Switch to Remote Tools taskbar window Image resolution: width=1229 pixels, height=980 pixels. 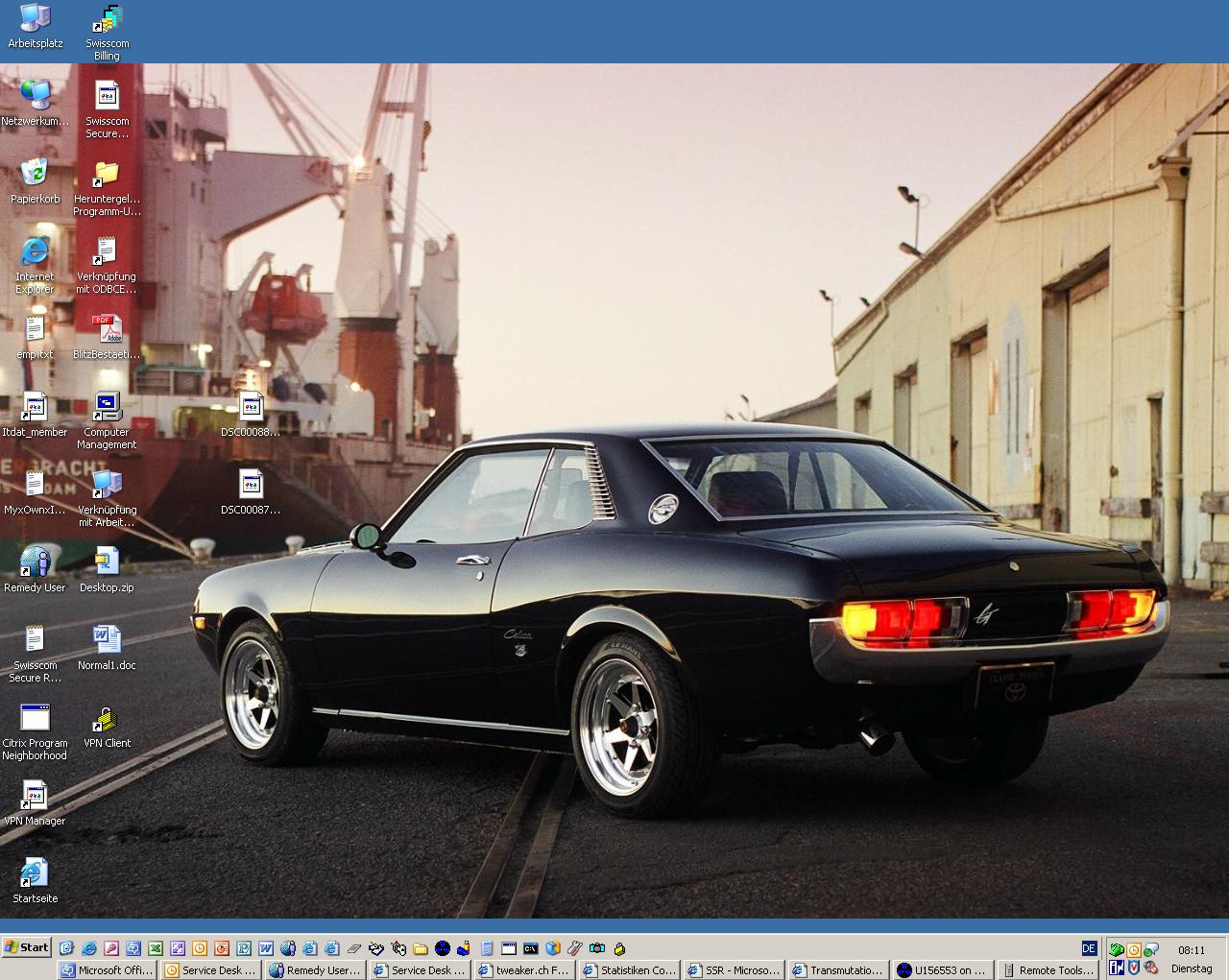1048,970
